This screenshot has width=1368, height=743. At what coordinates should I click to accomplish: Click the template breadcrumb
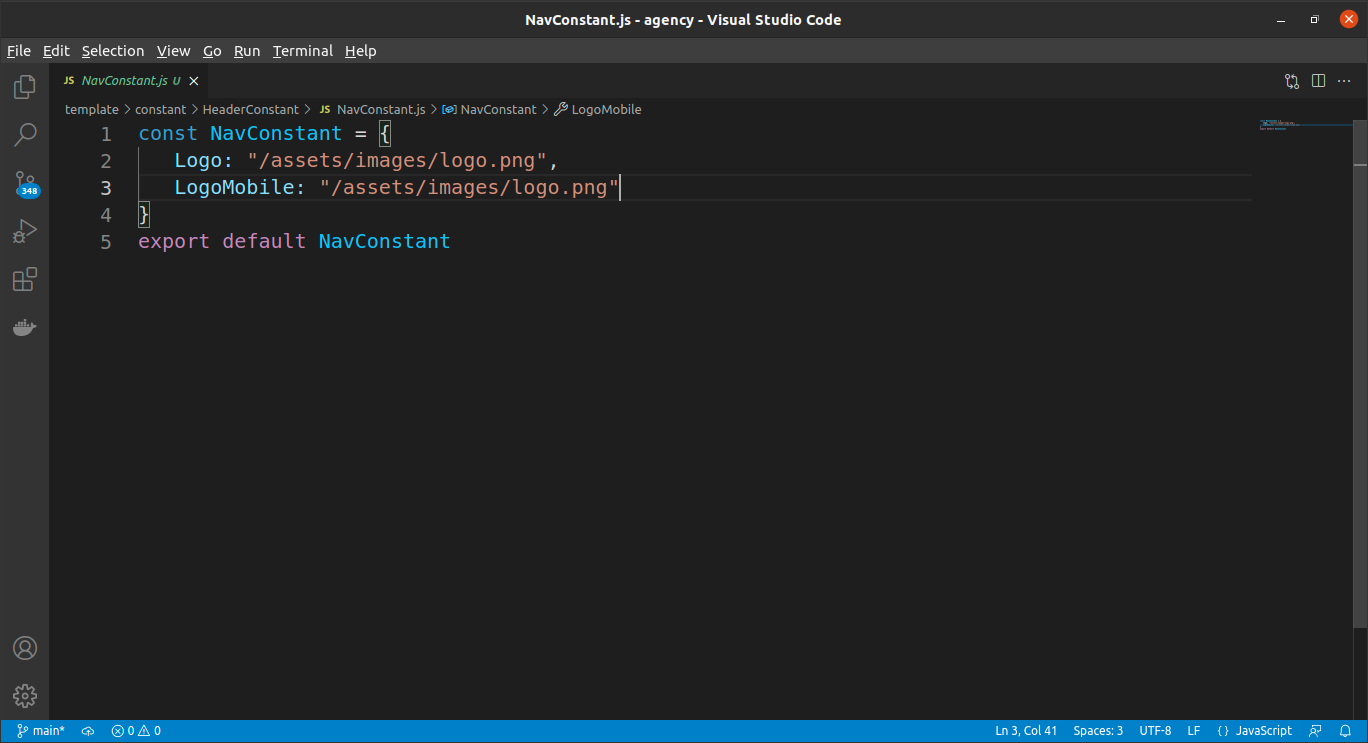[x=92, y=110]
